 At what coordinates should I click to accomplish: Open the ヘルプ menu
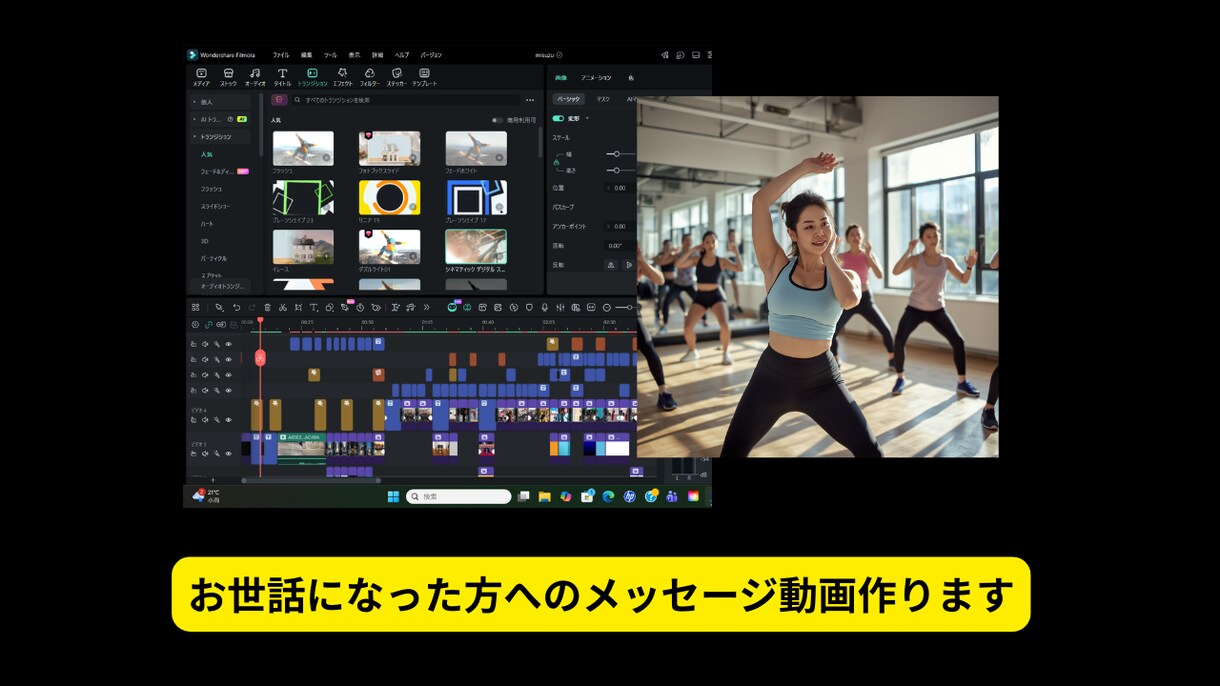tap(402, 55)
